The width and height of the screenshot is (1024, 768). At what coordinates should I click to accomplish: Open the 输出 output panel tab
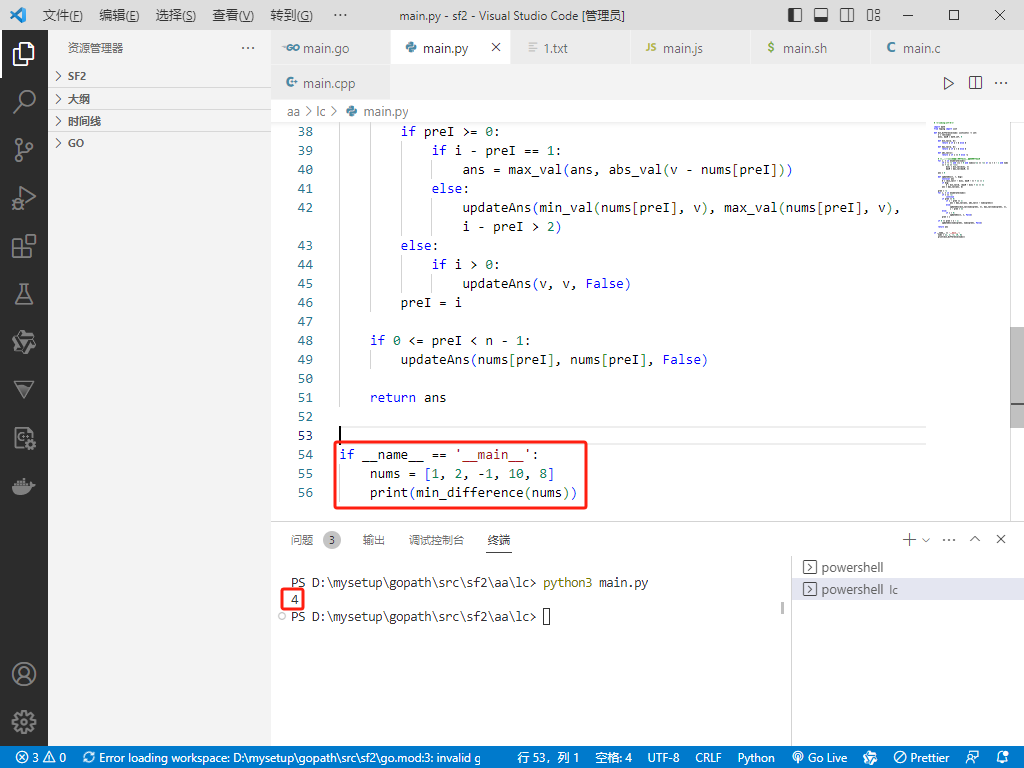374,540
